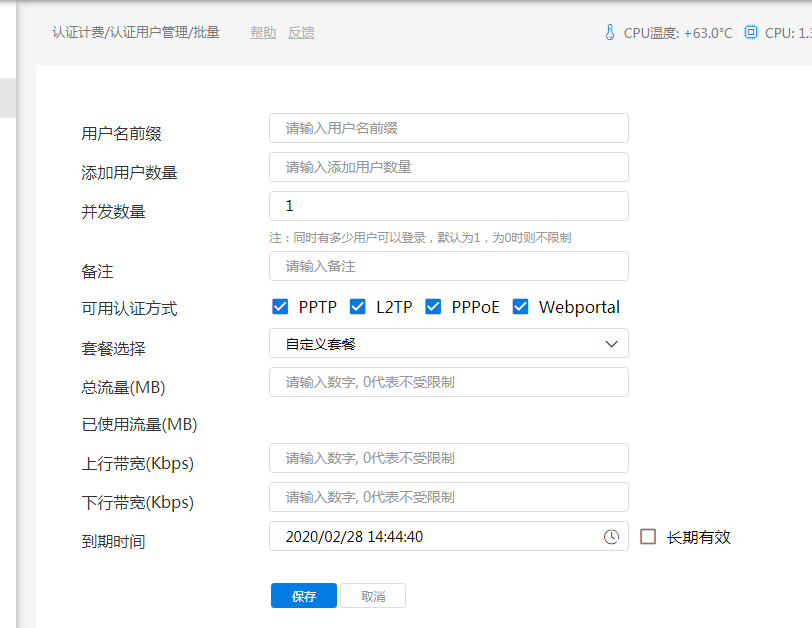812x628 pixels.
Task: Click the 保存 button
Action: coord(303,596)
